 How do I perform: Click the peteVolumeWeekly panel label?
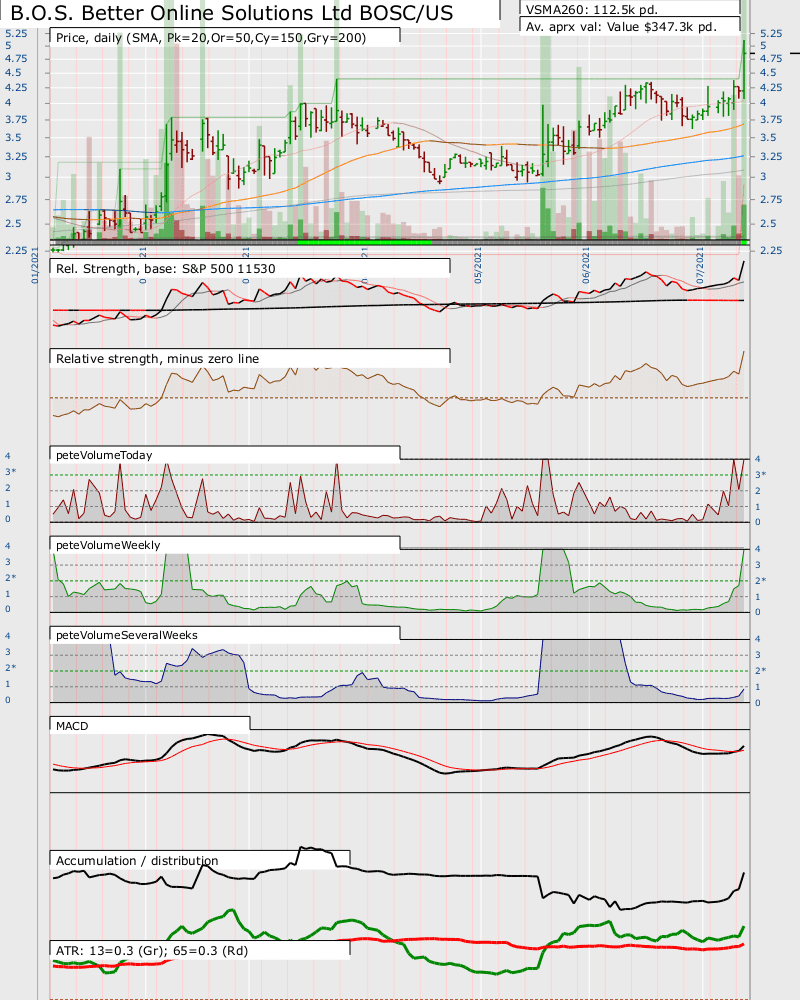coord(108,545)
